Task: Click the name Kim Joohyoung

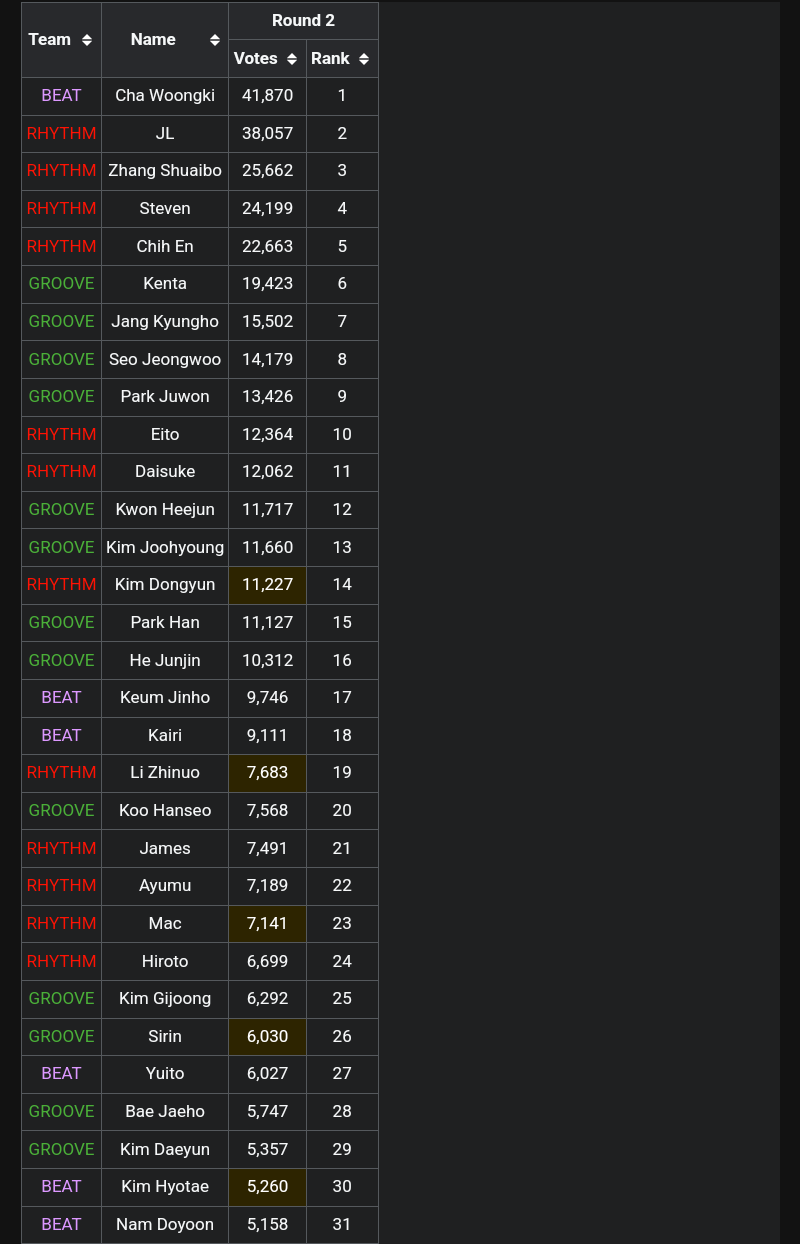Action: click(x=165, y=547)
